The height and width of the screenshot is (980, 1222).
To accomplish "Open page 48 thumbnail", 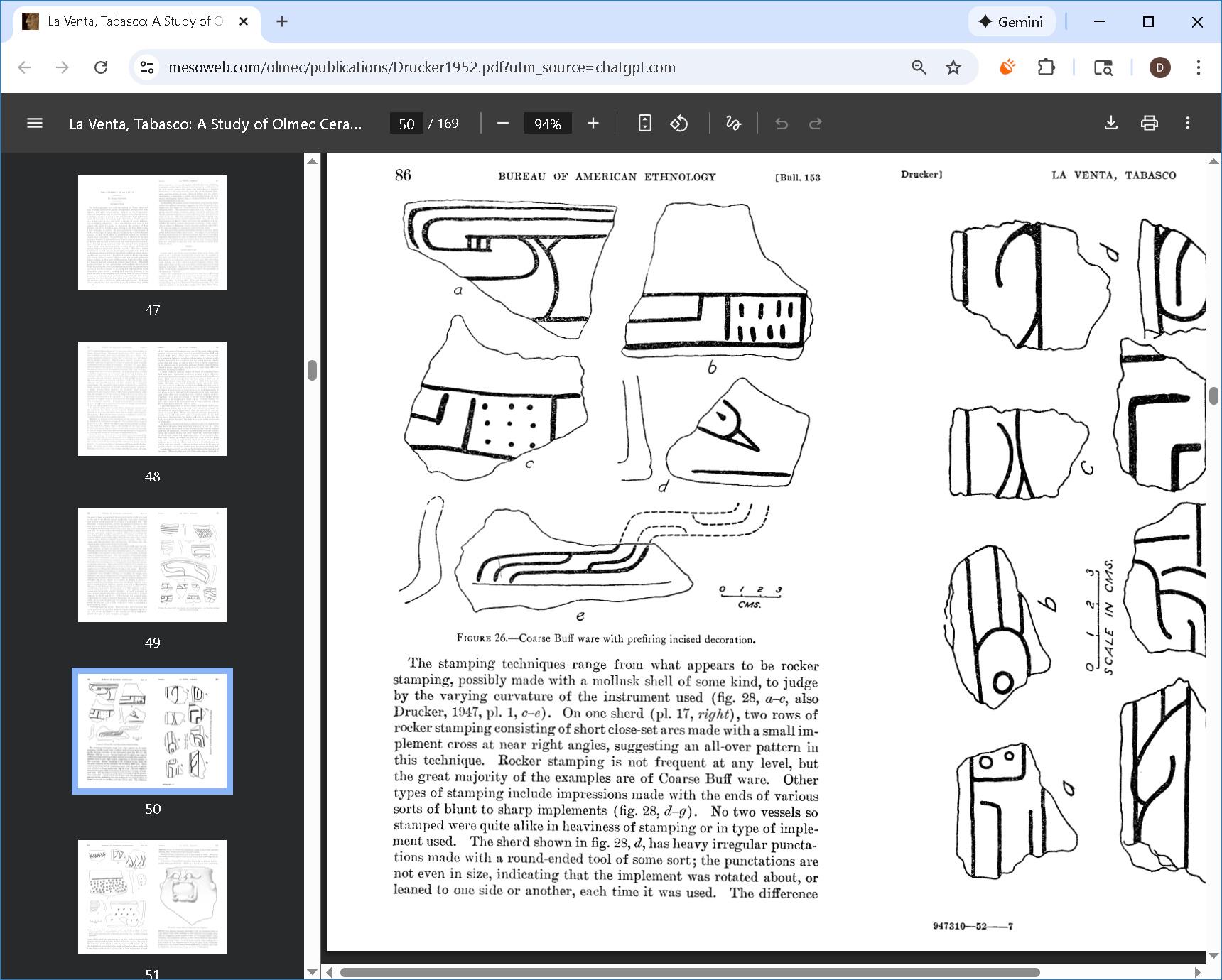I will pos(152,398).
